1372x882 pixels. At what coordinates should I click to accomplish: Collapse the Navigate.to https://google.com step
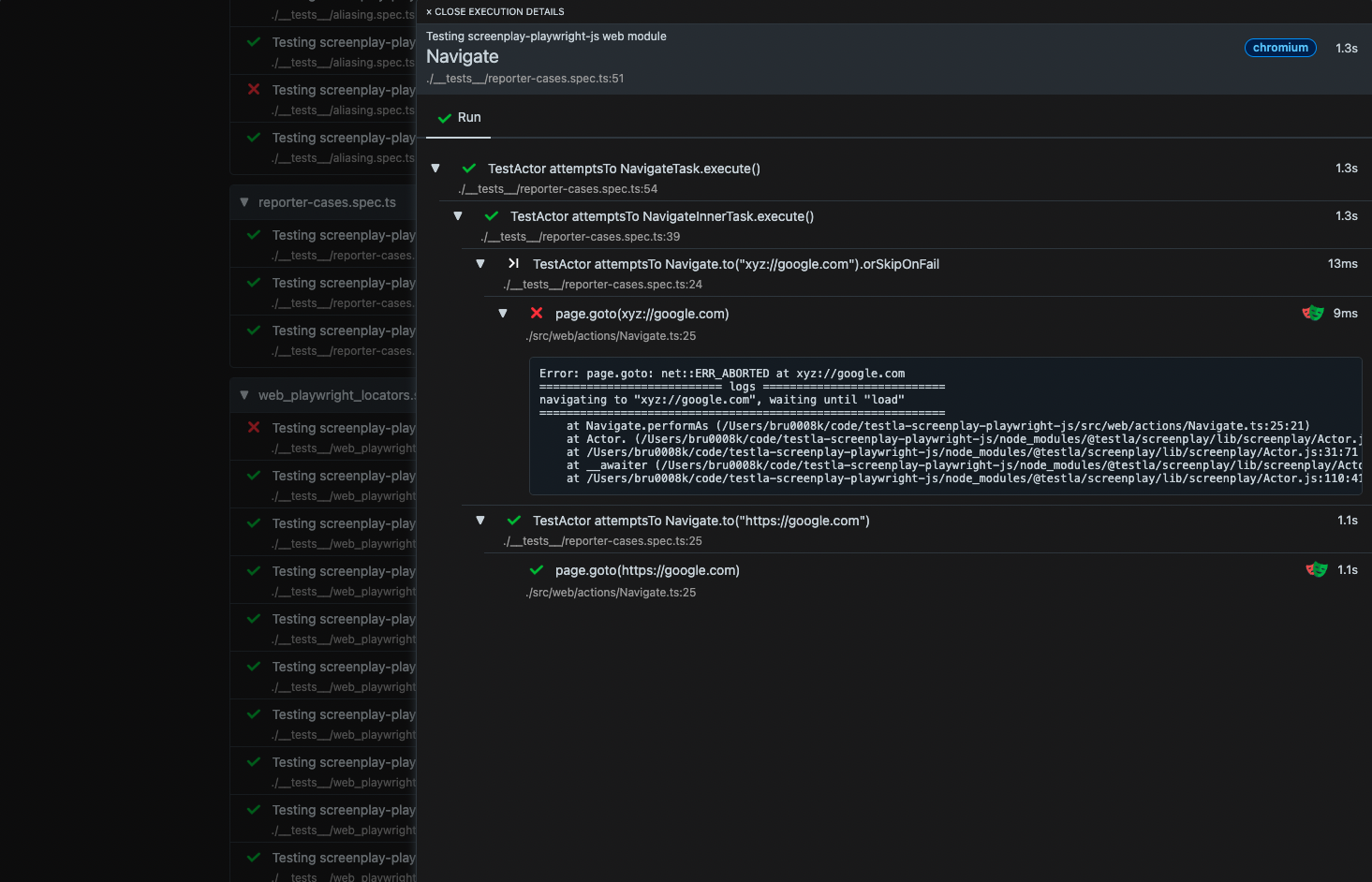point(480,521)
